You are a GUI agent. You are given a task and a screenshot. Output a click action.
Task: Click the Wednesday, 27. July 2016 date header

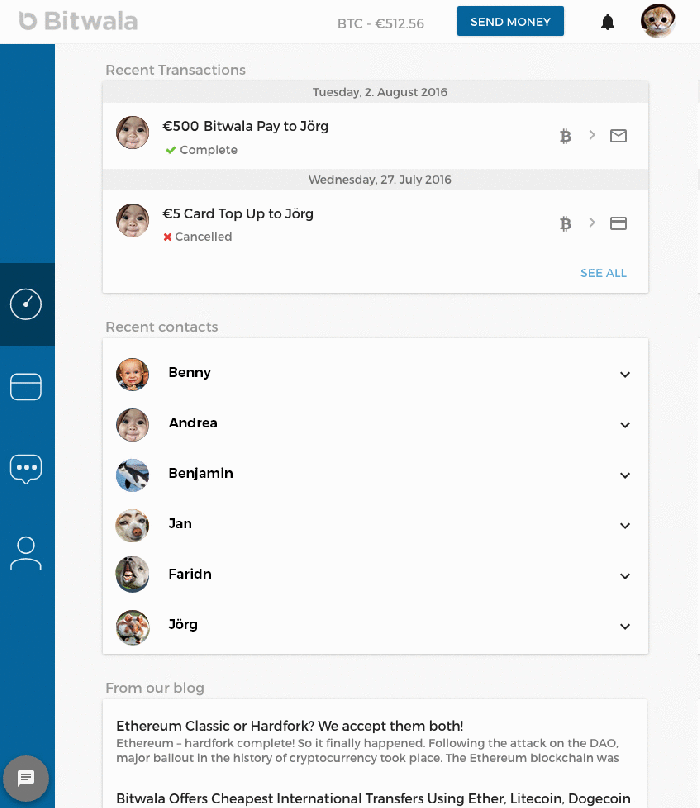coord(380,180)
